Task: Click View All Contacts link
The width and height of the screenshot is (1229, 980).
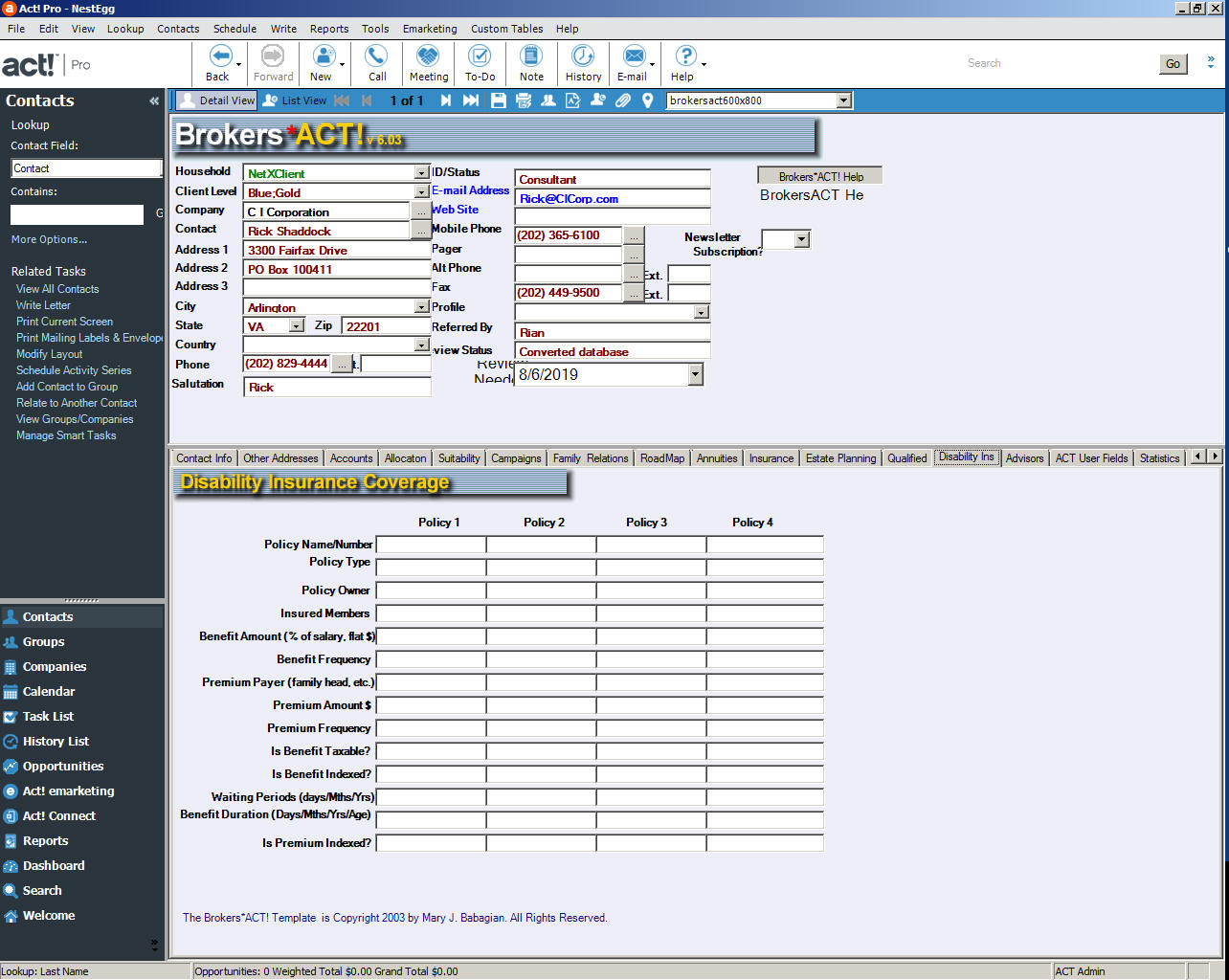Action: [x=57, y=289]
